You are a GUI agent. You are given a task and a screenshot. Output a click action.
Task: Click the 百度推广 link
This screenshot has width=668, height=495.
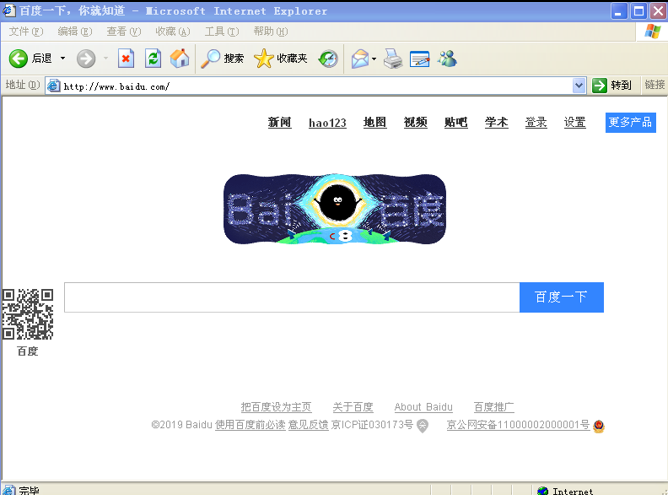pyautogui.click(x=494, y=407)
